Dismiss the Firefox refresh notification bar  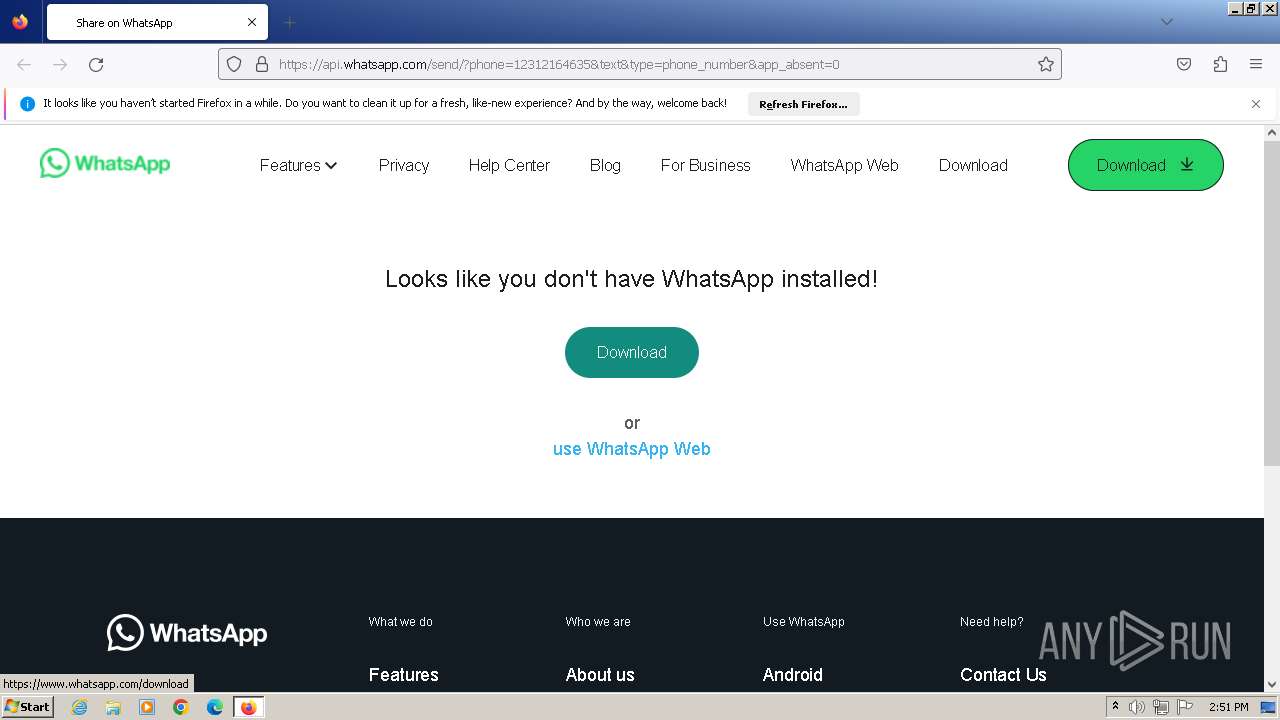[1256, 104]
